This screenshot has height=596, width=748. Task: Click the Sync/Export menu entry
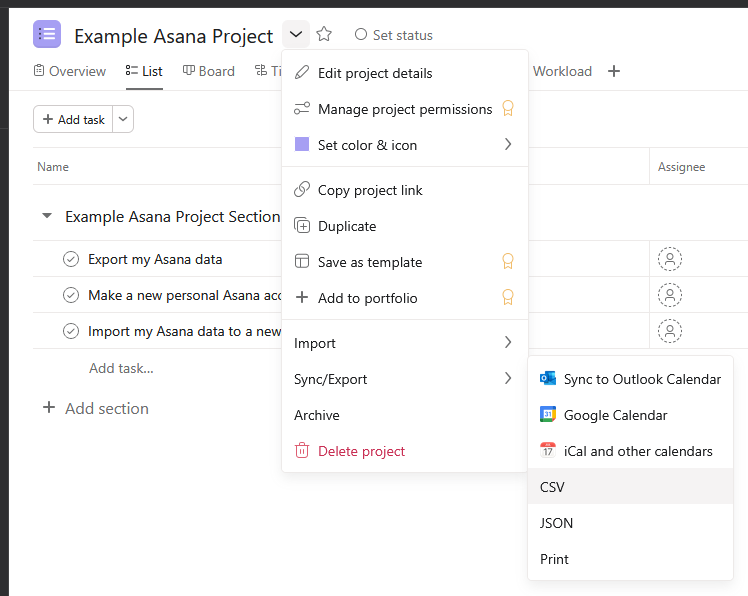point(405,379)
